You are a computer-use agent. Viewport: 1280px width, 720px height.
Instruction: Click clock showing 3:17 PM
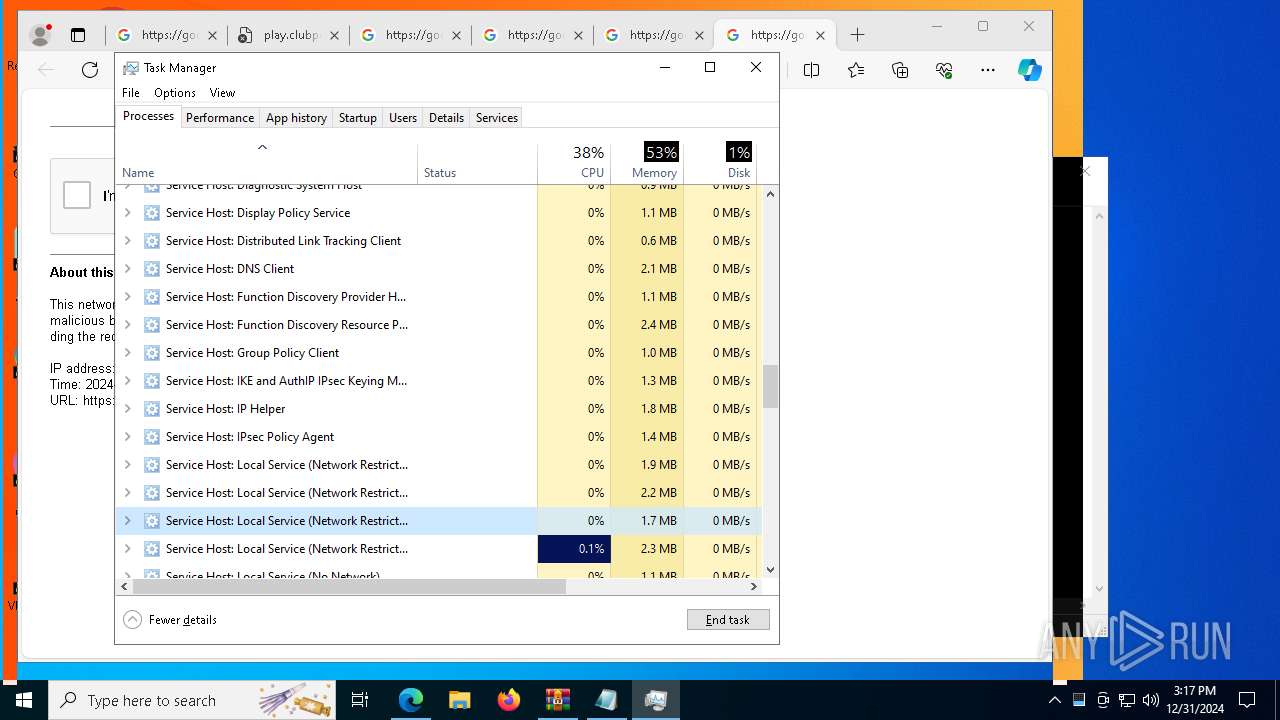1195,700
